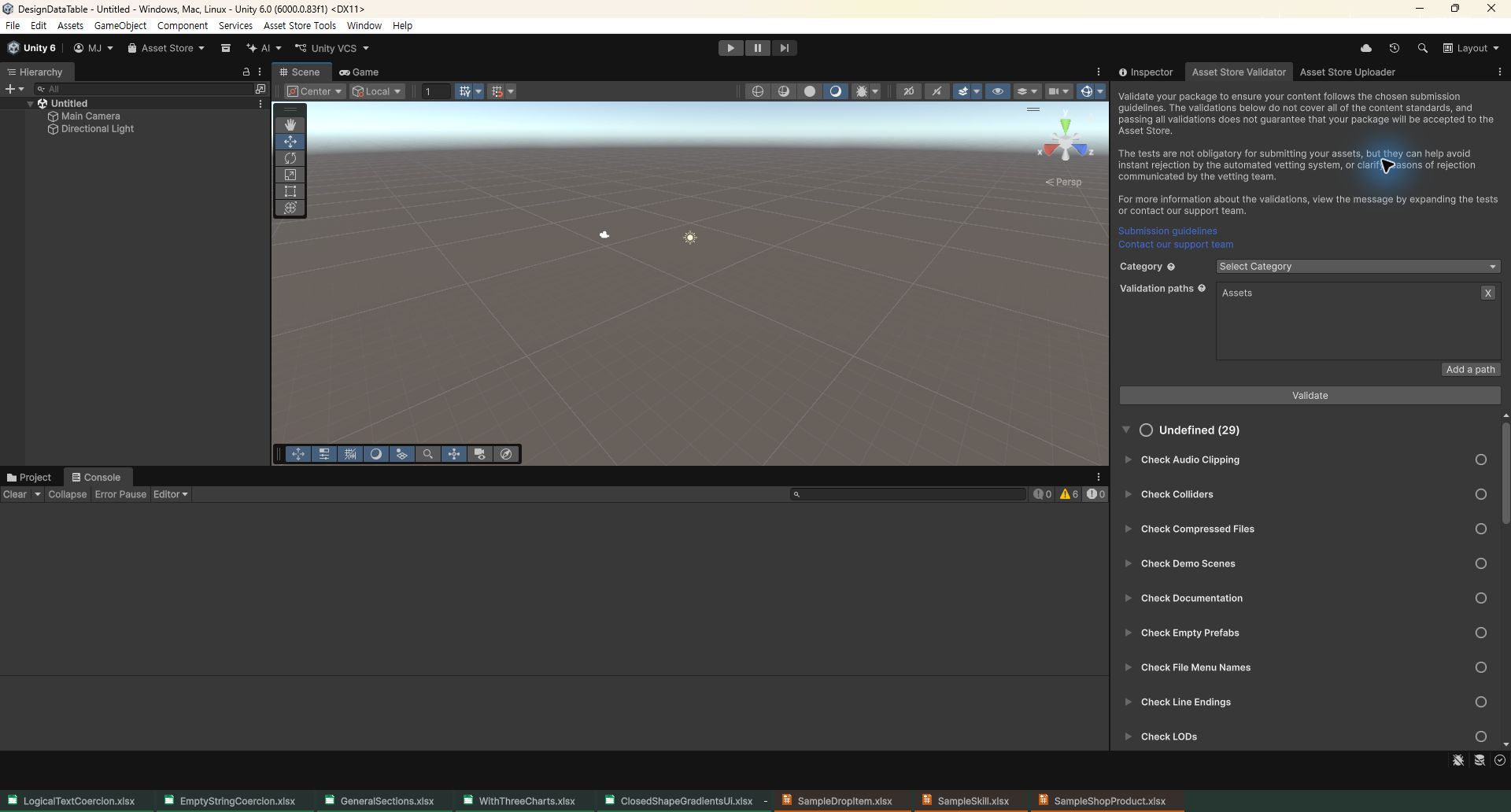The width and height of the screenshot is (1511, 812).
Task: Open the GameObject menu
Action: [x=120, y=26]
